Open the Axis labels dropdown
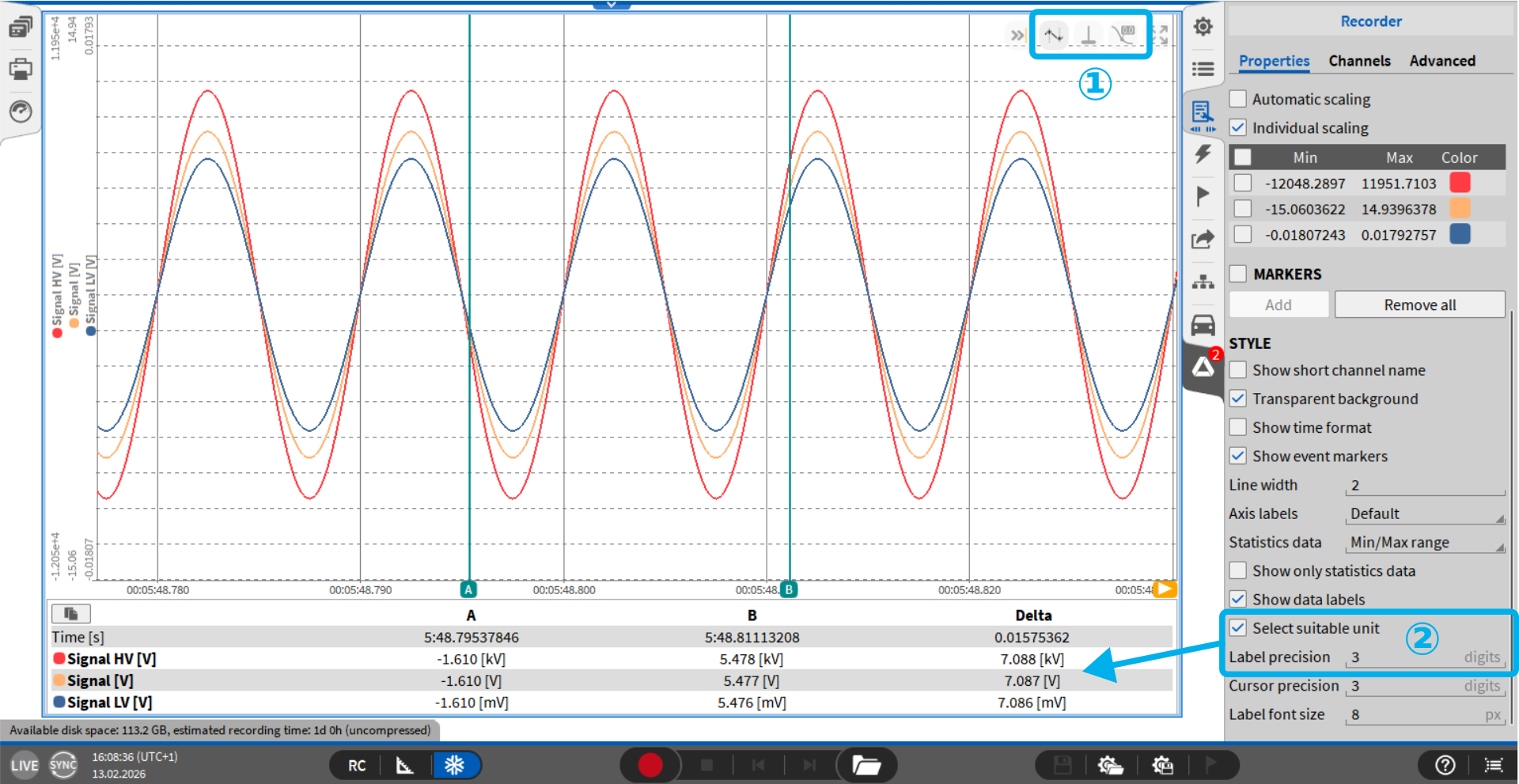 point(1425,514)
